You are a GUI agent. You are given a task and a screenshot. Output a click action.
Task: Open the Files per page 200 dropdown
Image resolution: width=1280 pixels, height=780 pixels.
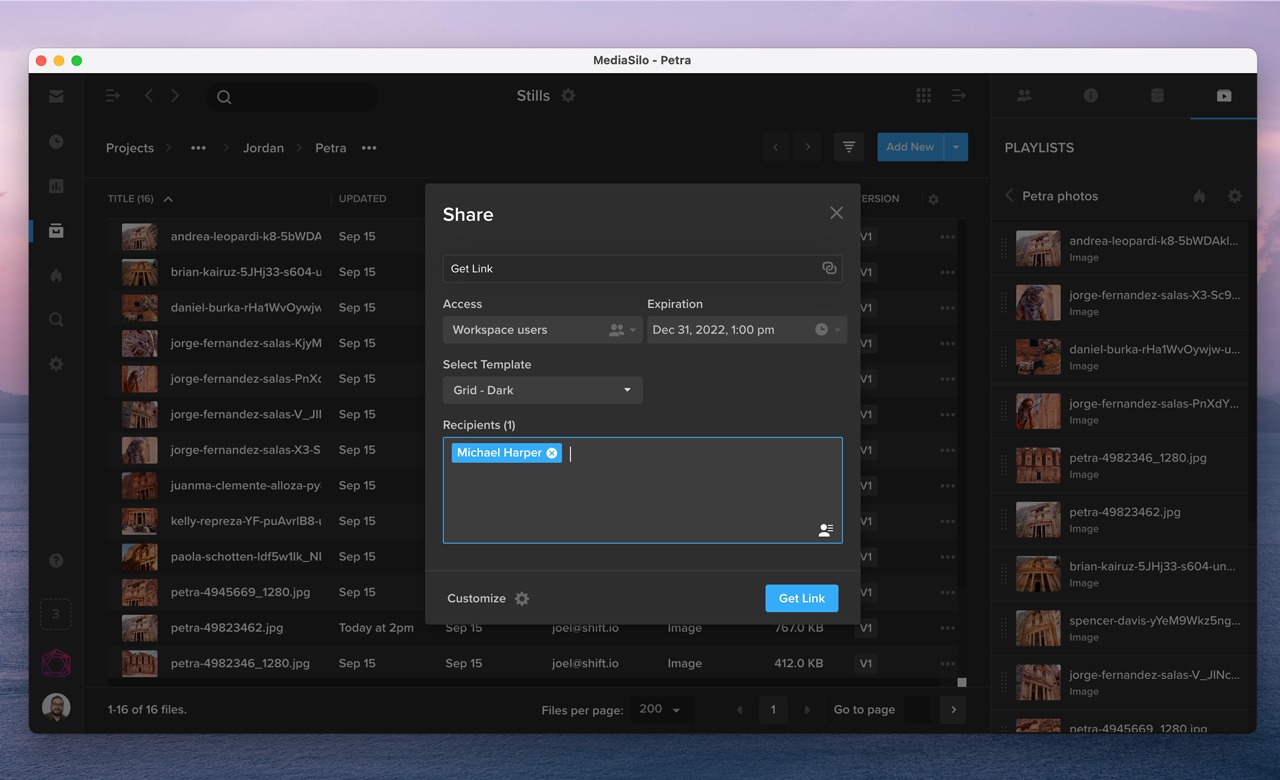point(660,710)
